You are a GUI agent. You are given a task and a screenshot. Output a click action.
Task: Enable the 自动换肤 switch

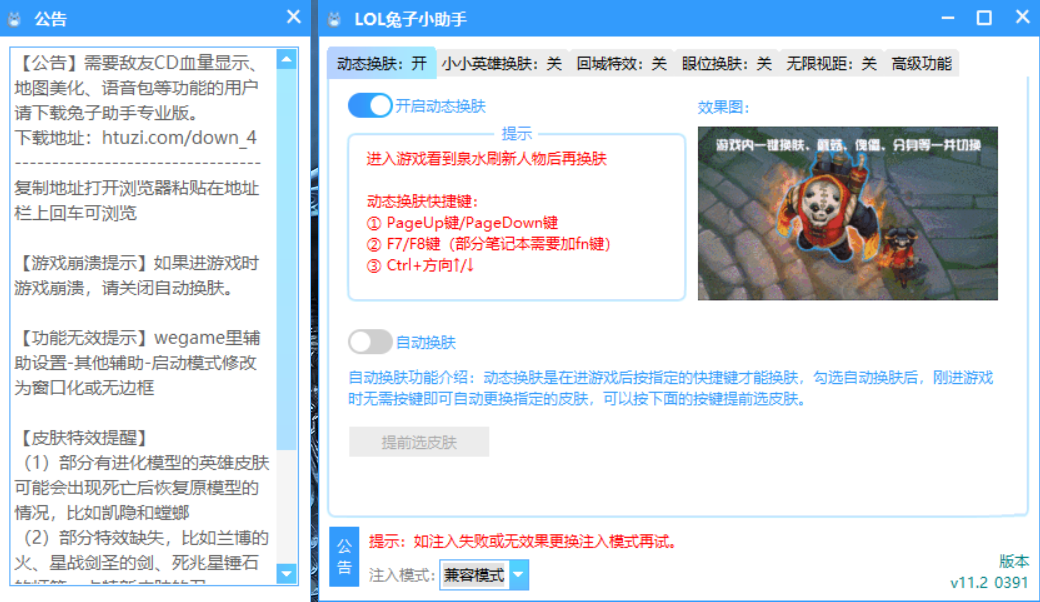coord(371,342)
